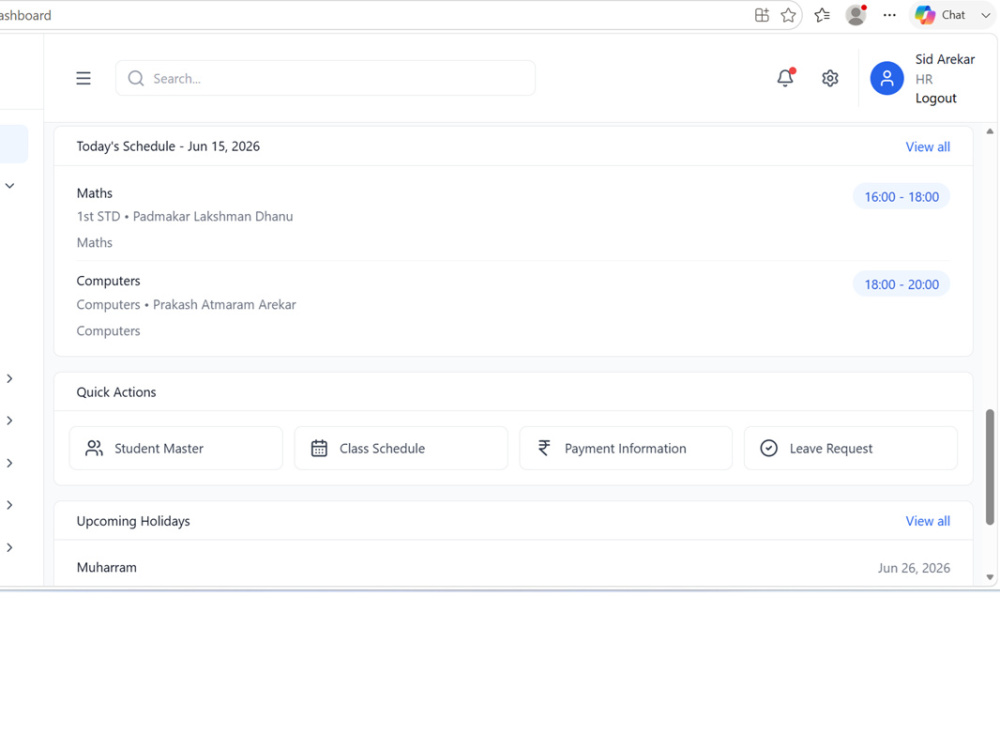Open the settings gear icon
Image resolution: width=1000 pixels, height=750 pixels.
(830, 78)
